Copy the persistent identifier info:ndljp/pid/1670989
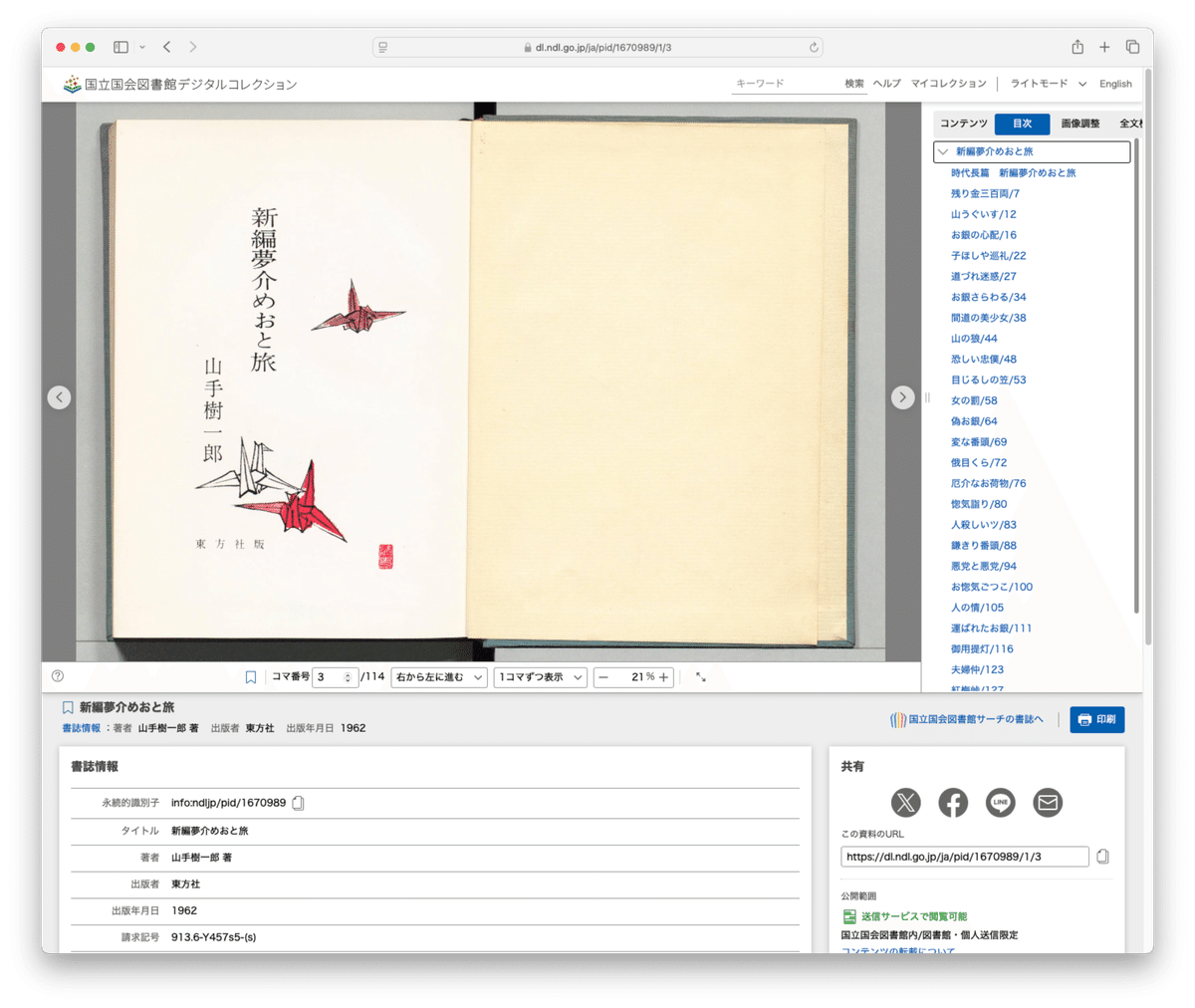This screenshot has width=1195, height=1008. 298,803
